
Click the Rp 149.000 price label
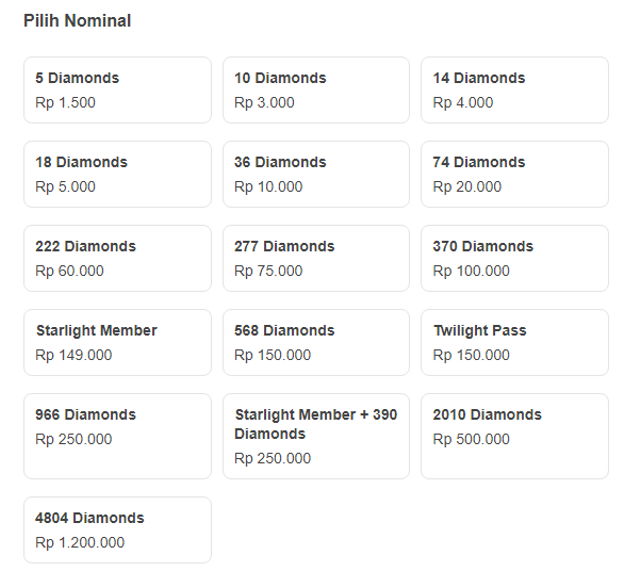pos(74,355)
